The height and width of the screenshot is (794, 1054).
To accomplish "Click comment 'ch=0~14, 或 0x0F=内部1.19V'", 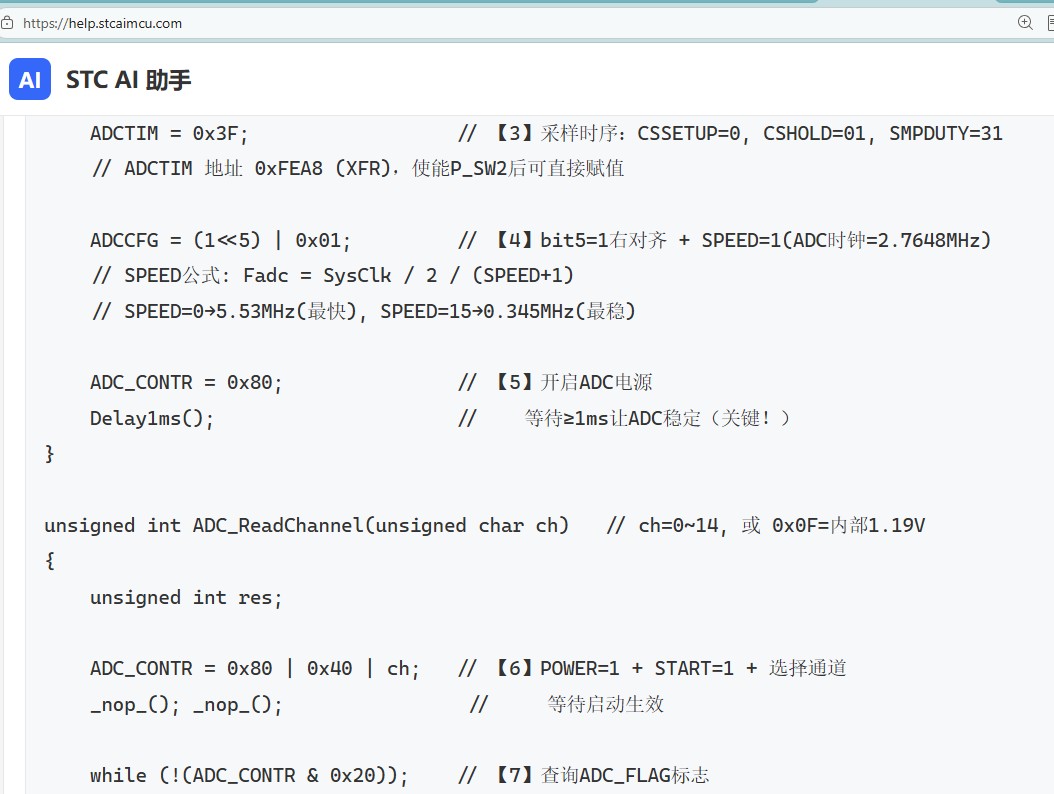I will (766, 525).
